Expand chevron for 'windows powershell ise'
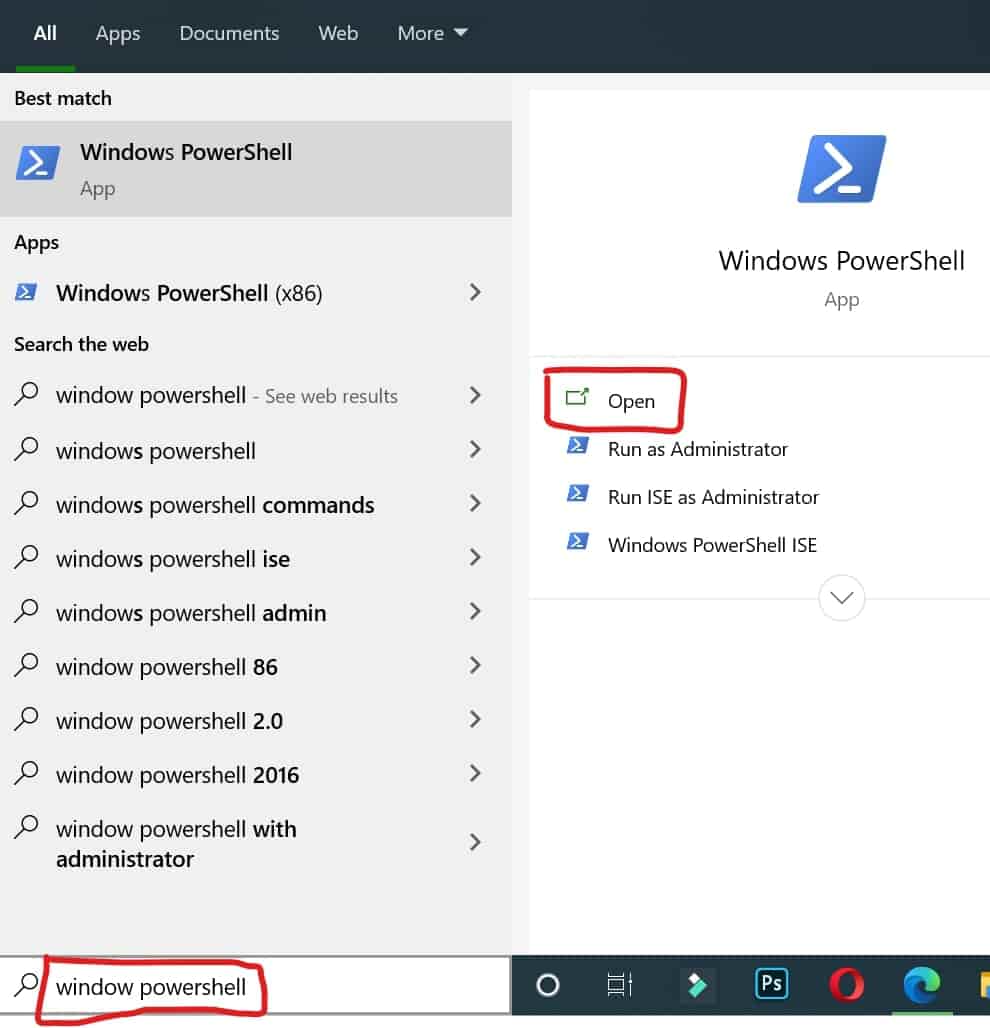The image size is (990, 1028). (475, 558)
